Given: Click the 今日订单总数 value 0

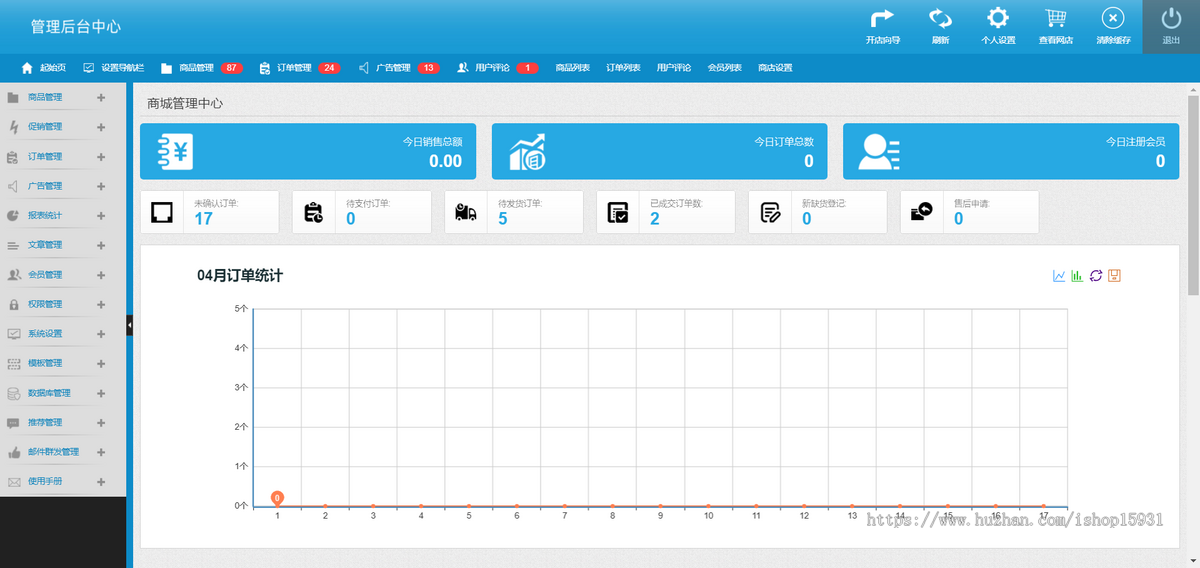Looking at the screenshot, I should 809,161.
